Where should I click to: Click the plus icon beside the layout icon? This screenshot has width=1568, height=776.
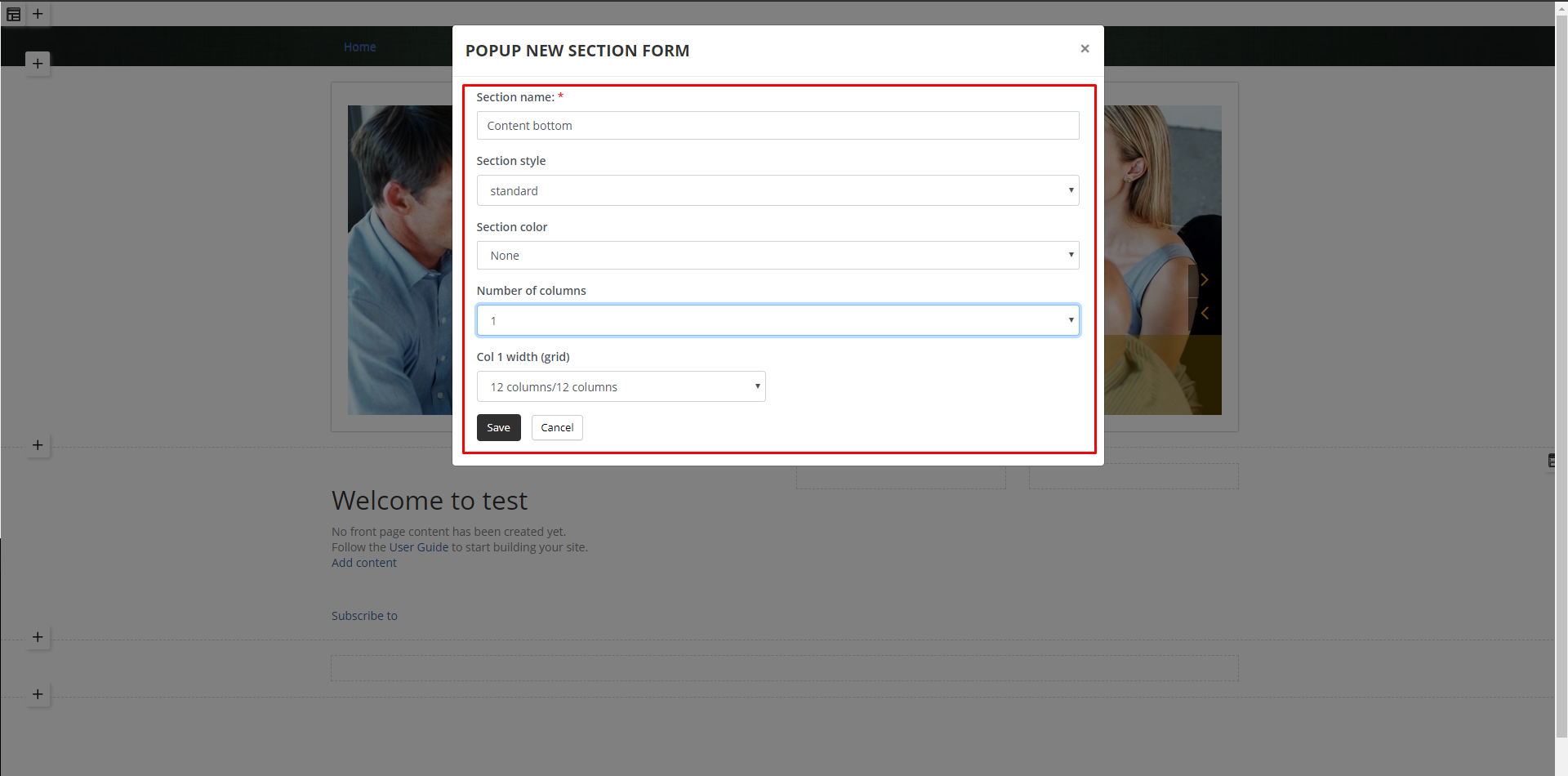coord(38,14)
